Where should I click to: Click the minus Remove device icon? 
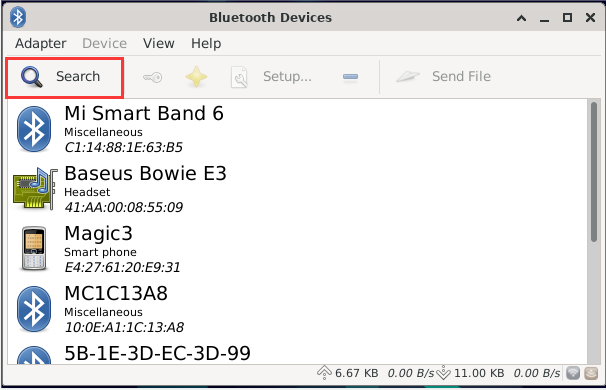(x=350, y=77)
